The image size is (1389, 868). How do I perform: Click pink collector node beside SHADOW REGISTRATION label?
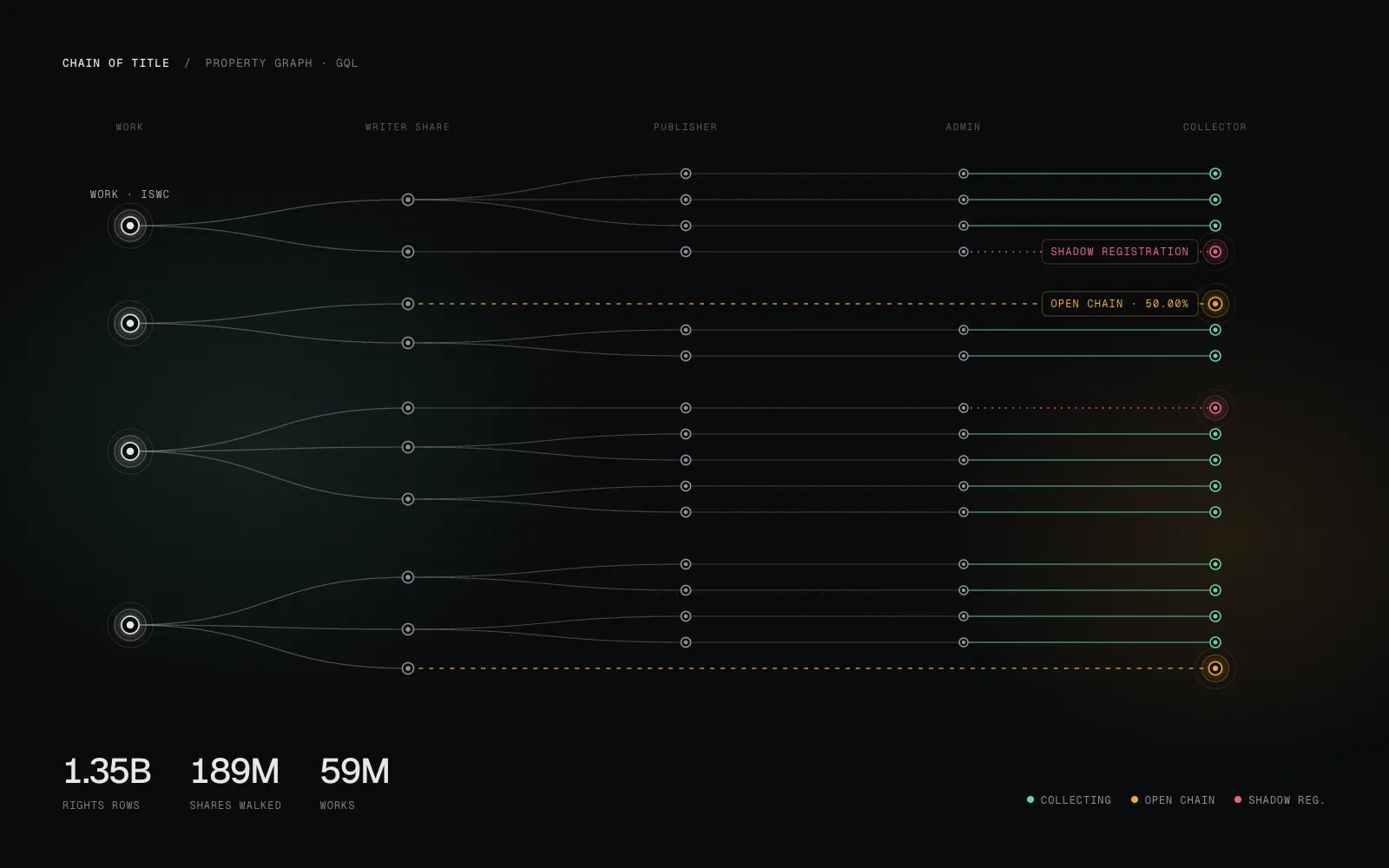tap(1215, 252)
